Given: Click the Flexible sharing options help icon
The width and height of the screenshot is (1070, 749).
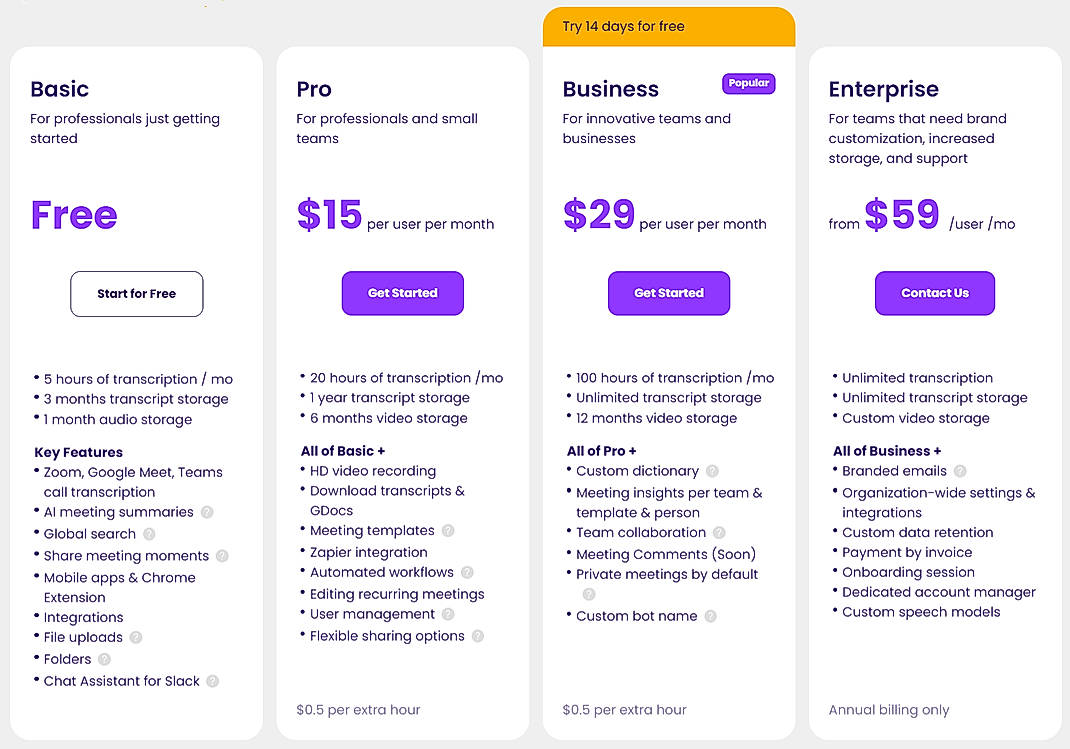Looking at the screenshot, I should (477, 635).
